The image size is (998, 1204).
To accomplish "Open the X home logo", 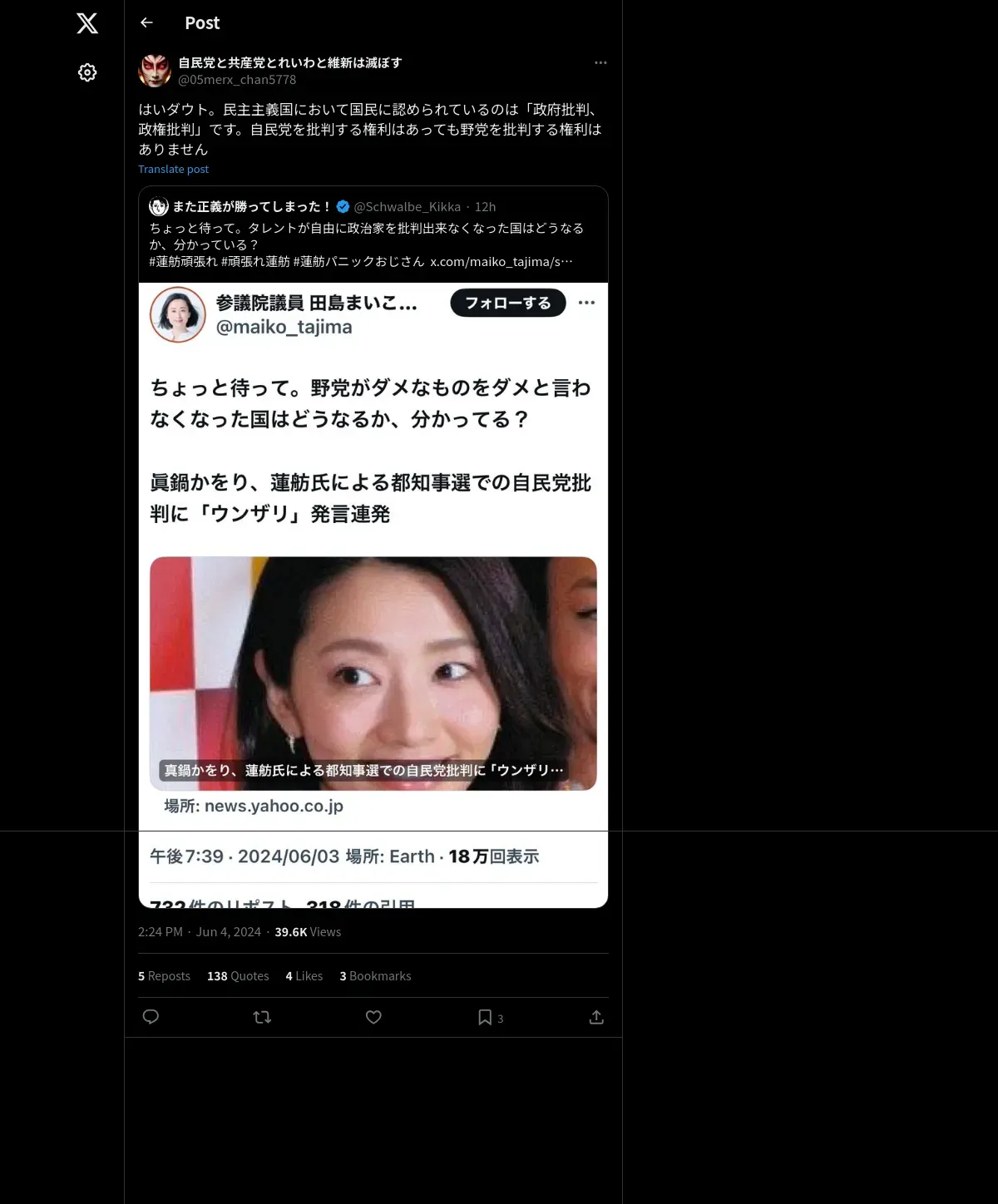I will click(x=87, y=23).
